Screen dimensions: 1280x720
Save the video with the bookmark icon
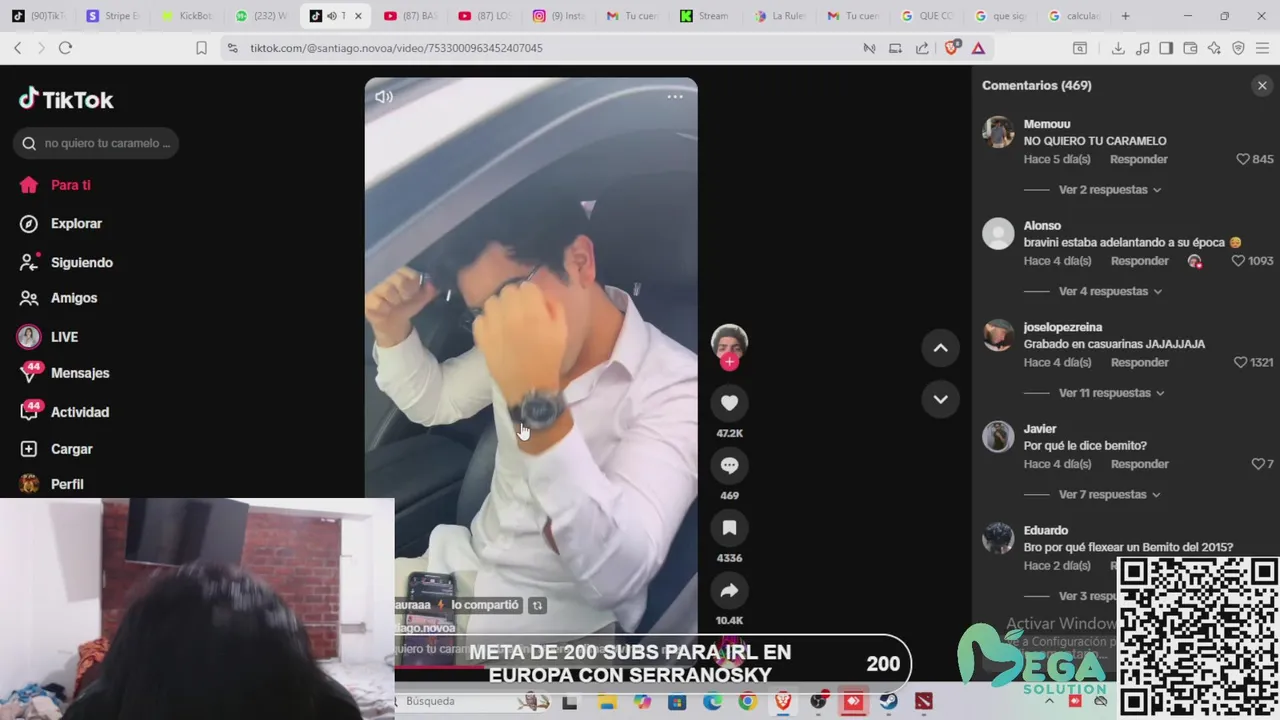coord(729,528)
